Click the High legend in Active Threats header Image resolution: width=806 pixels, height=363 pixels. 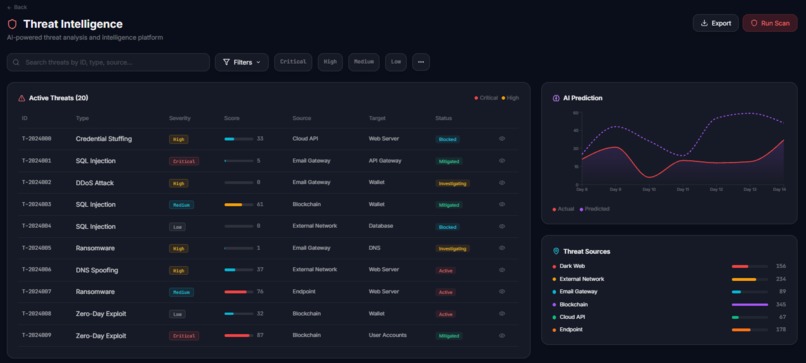pyautogui.click(x=510, y=98)
